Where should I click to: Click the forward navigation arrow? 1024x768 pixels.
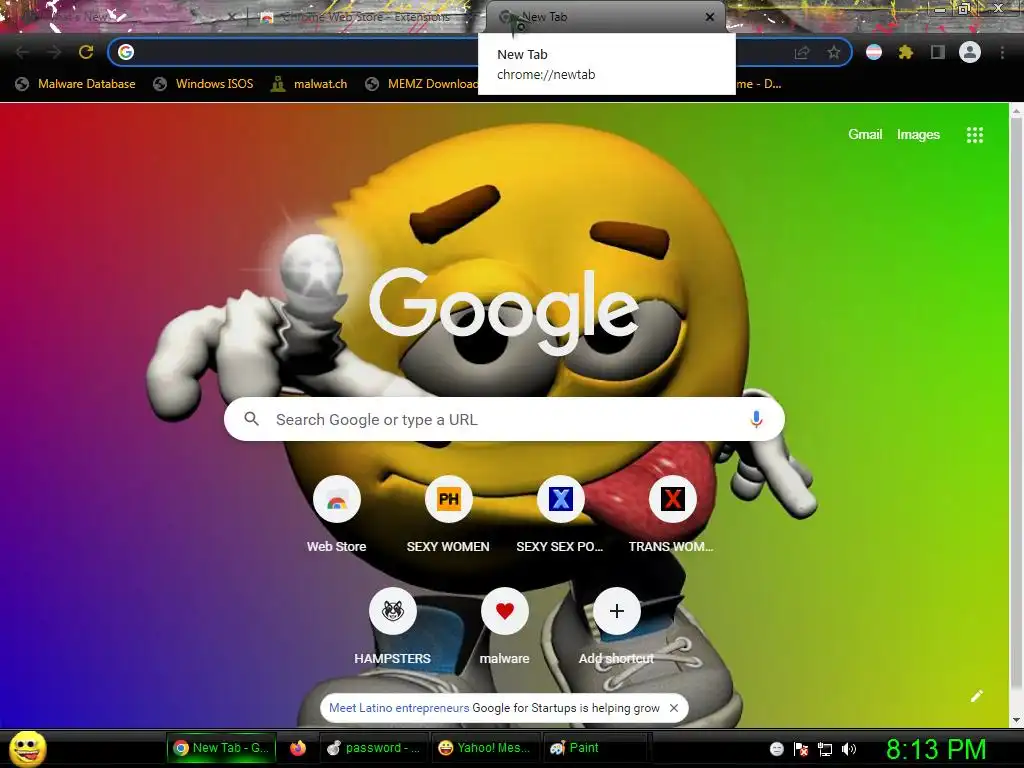(x=54, y=52)
